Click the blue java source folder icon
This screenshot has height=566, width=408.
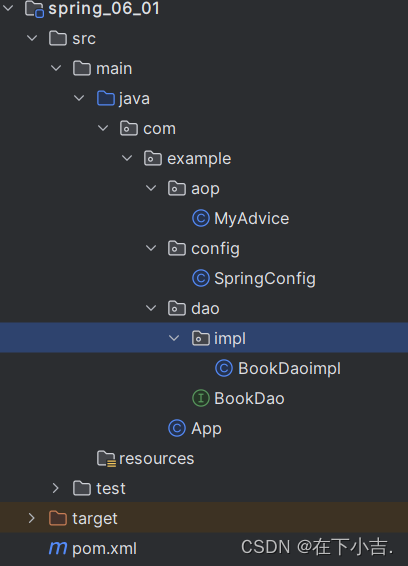pyautogui.click(x=106, y=98)
